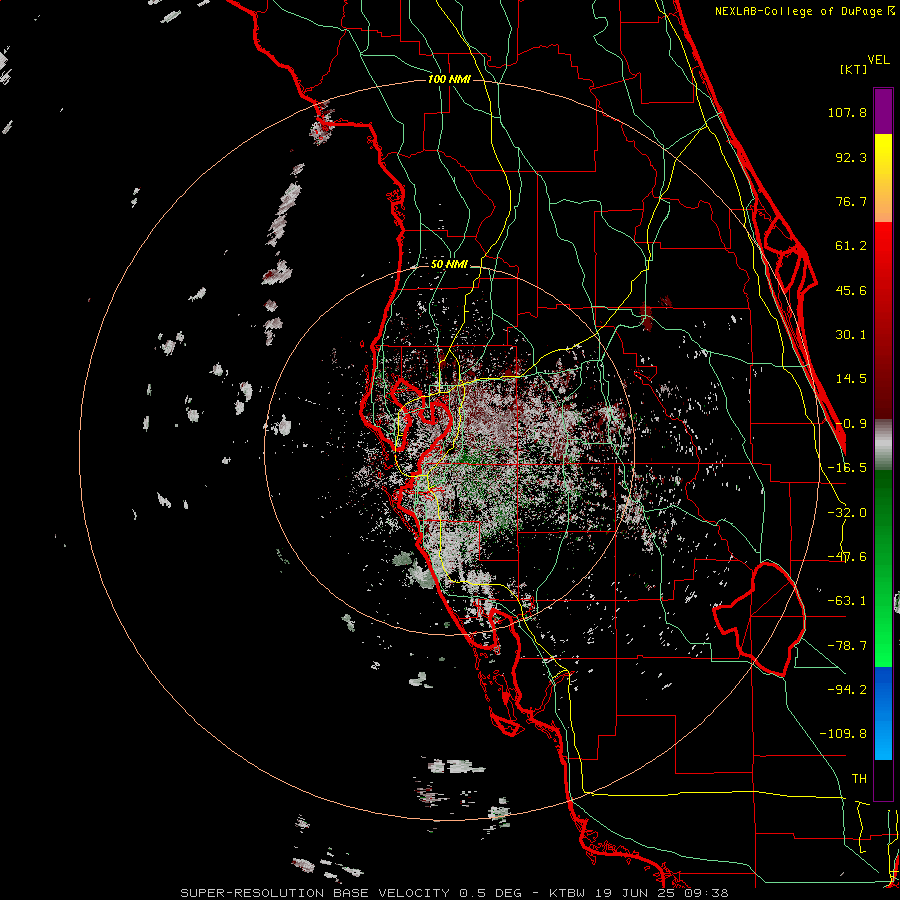Click the light blue segment of velocity color bar
This screenshot has height=900, width=900.
(883, 713)
